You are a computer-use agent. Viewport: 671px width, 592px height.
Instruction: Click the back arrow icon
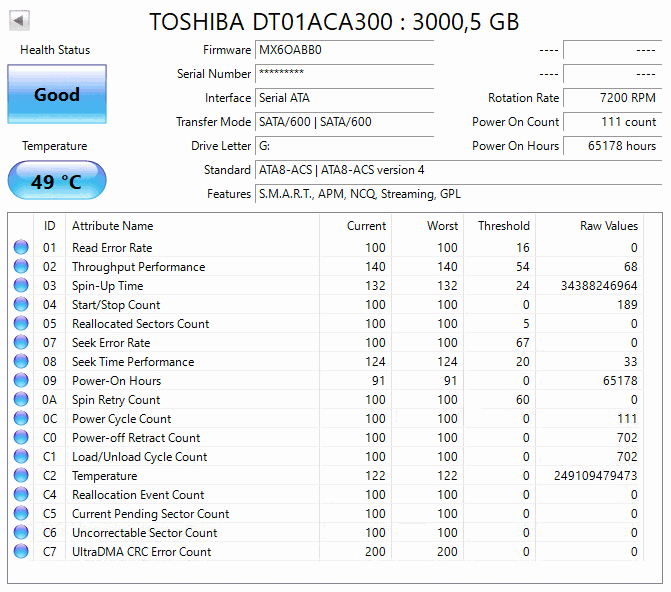tap(19, 20)
